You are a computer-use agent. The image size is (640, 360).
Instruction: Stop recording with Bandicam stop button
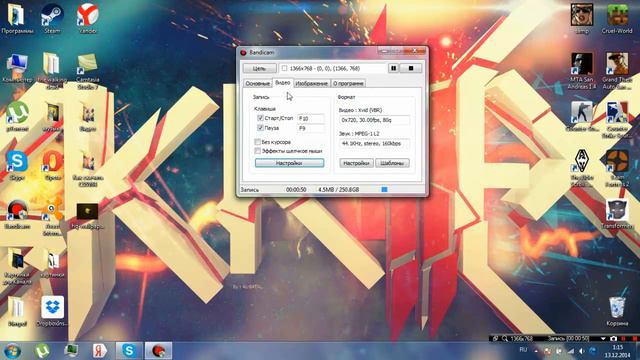[x=411, y=68]
